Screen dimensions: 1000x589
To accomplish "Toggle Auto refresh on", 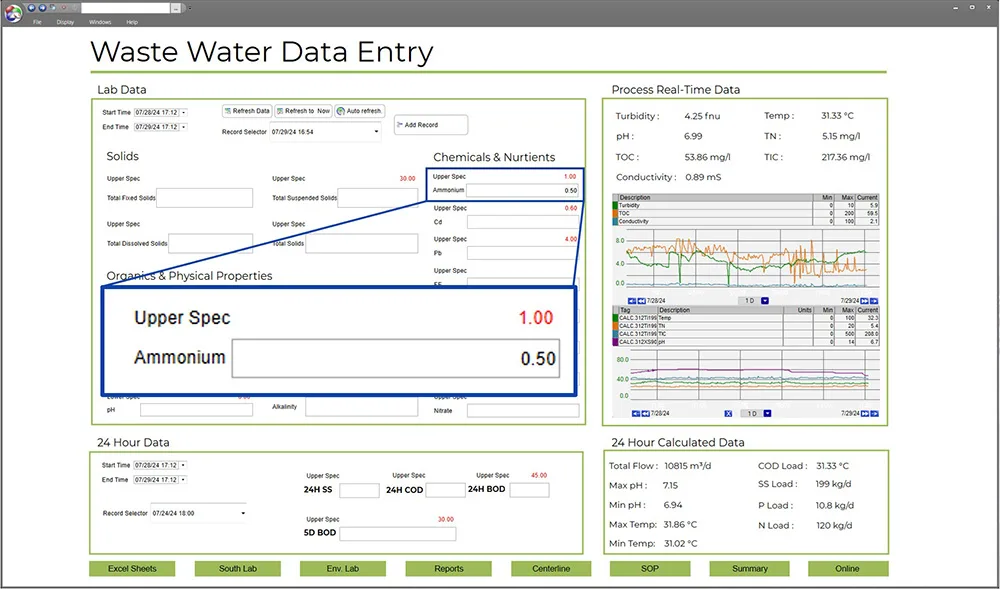I will [x=359, y=111].
